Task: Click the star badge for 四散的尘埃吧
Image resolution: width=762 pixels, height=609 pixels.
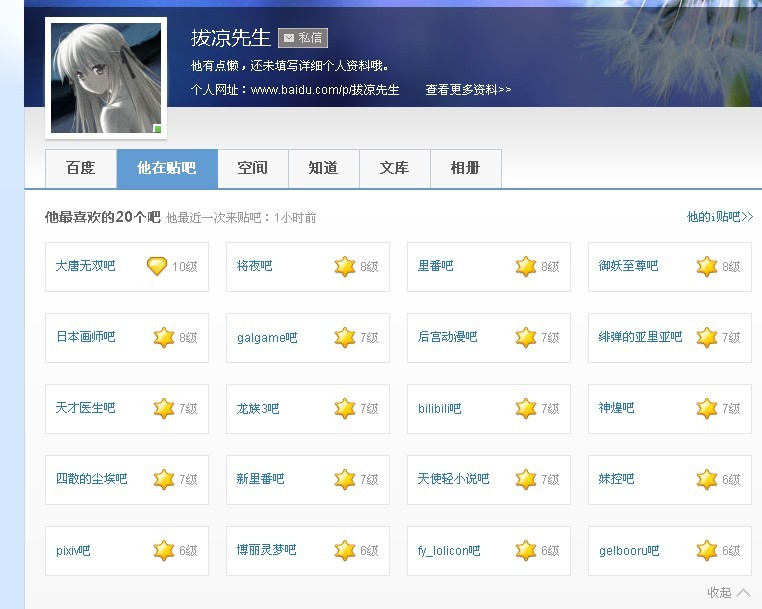Action: coord(164,479)
